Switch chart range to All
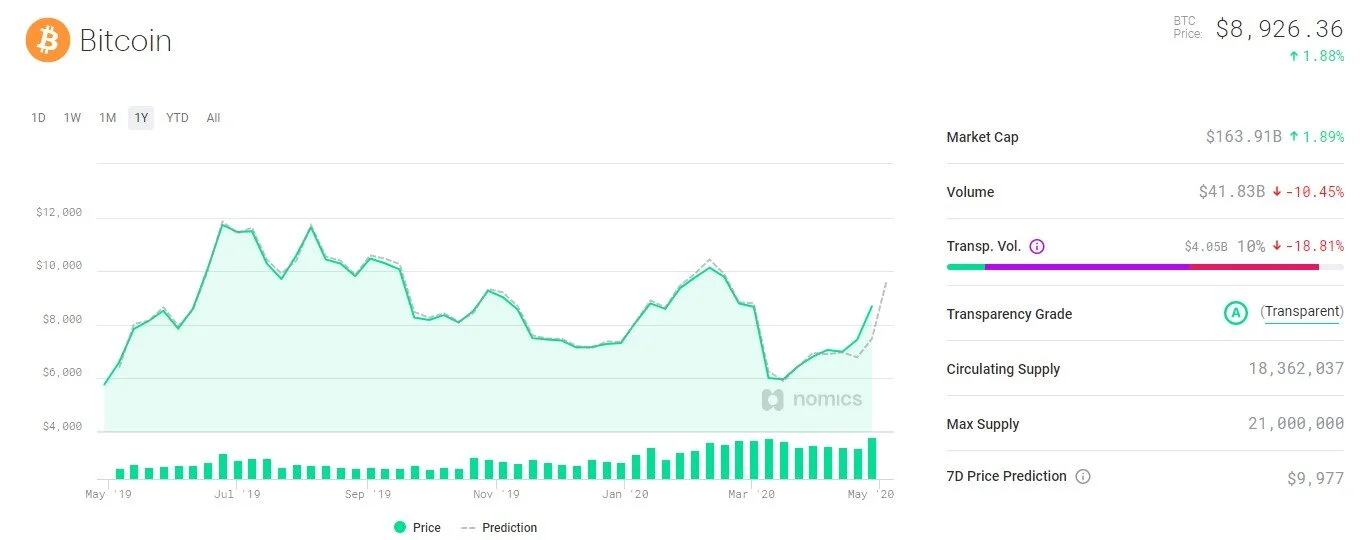This screenshot has width=1365, height=540. click(213, 118)
